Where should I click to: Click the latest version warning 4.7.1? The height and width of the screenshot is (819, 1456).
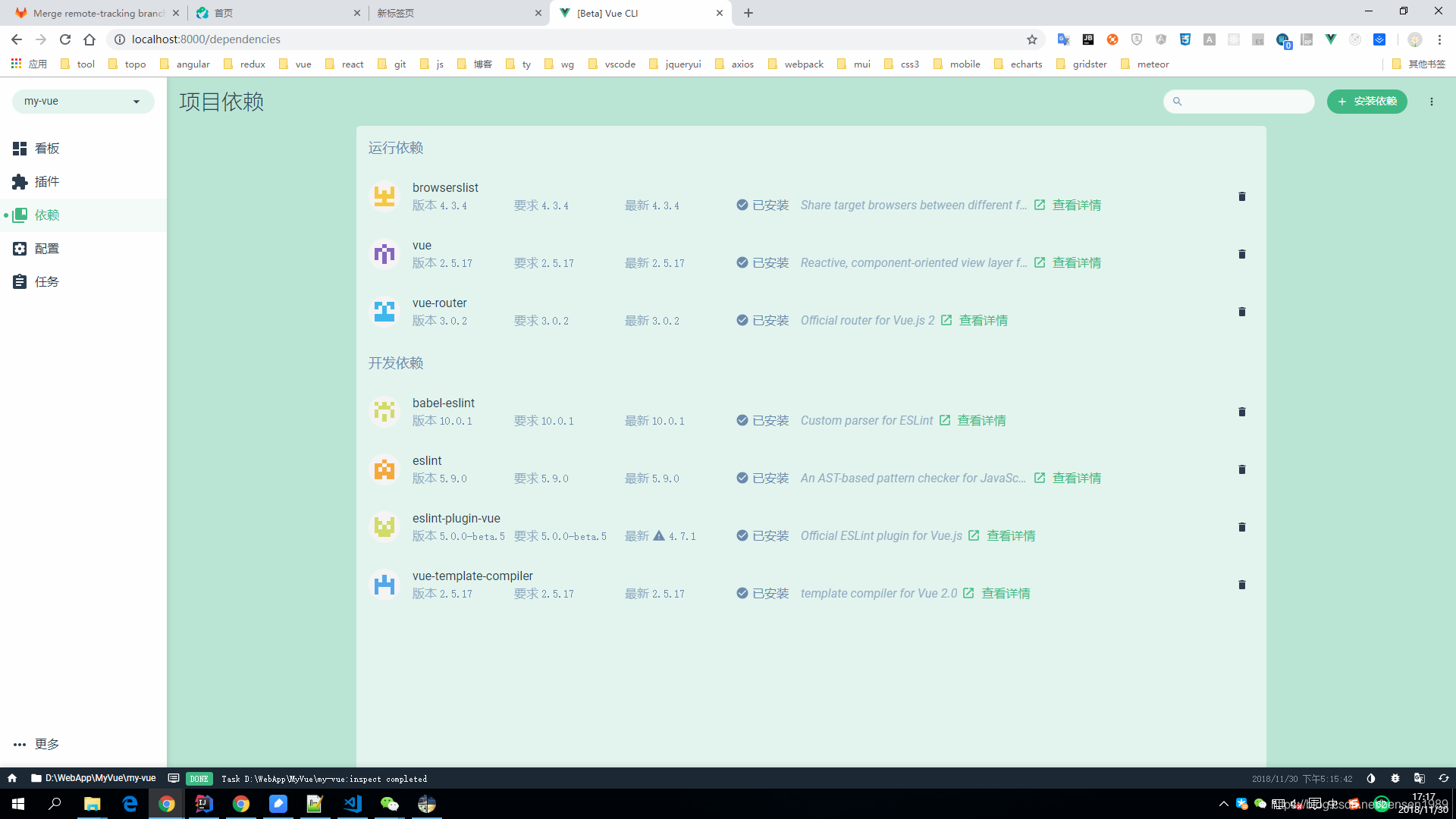click(x=674, y=536)
